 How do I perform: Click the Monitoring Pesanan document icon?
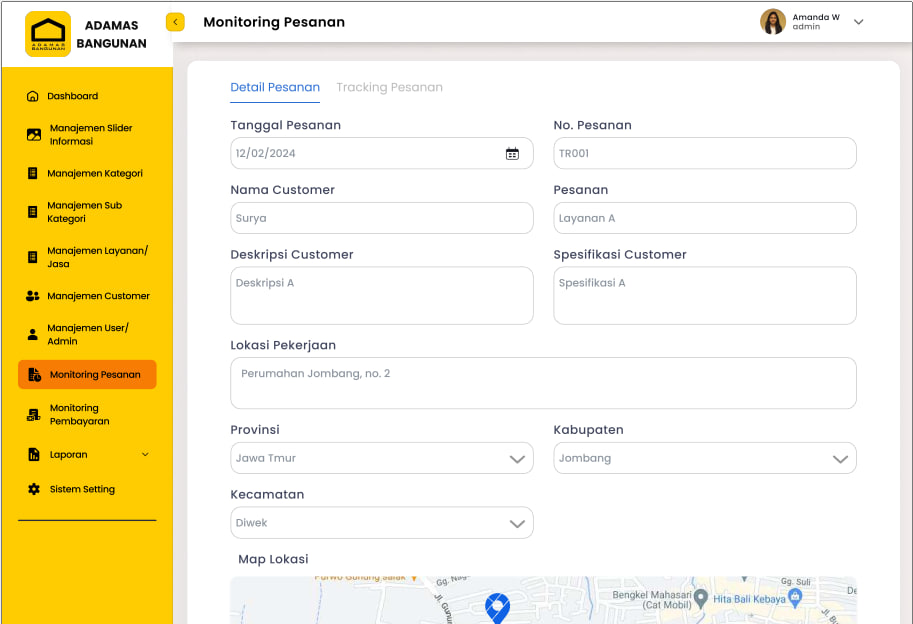coord(34,374)
